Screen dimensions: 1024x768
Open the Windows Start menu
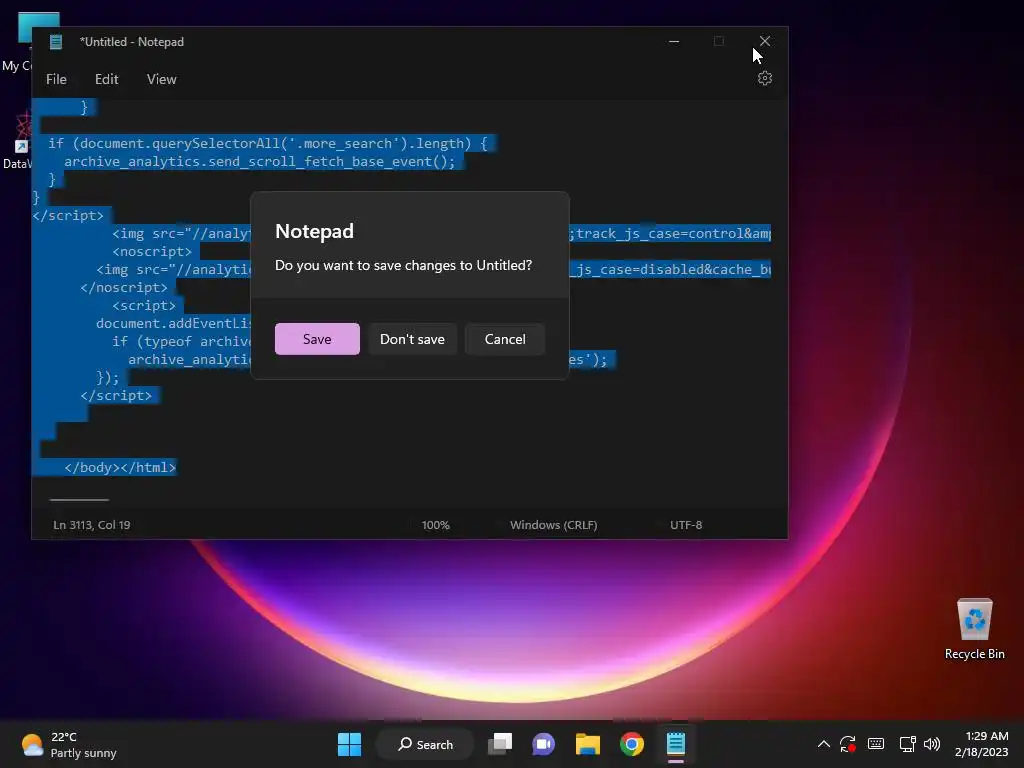(349, 744)
